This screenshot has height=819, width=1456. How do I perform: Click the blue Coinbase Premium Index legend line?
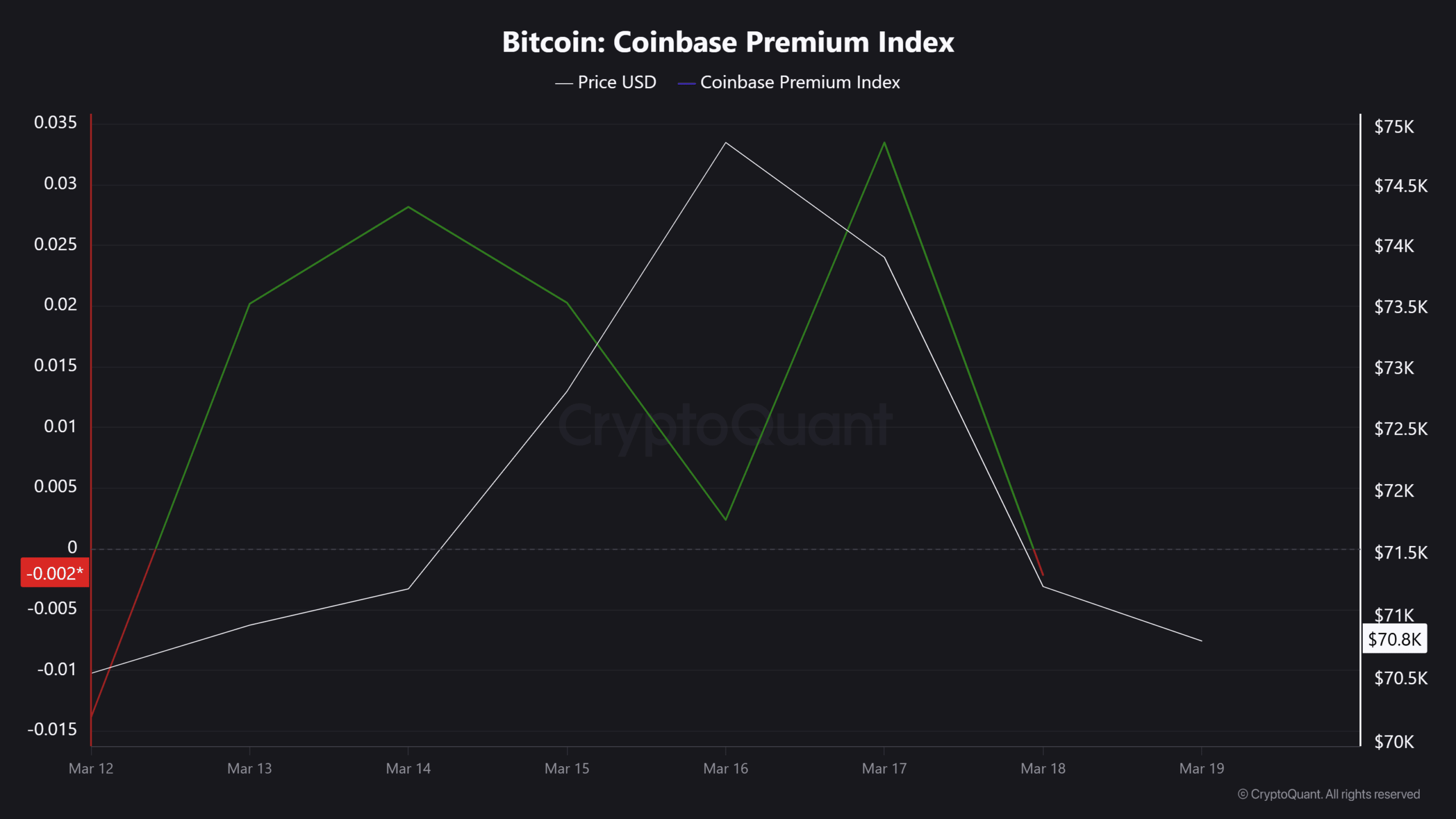pyautogui.click(x=686, y=84)
